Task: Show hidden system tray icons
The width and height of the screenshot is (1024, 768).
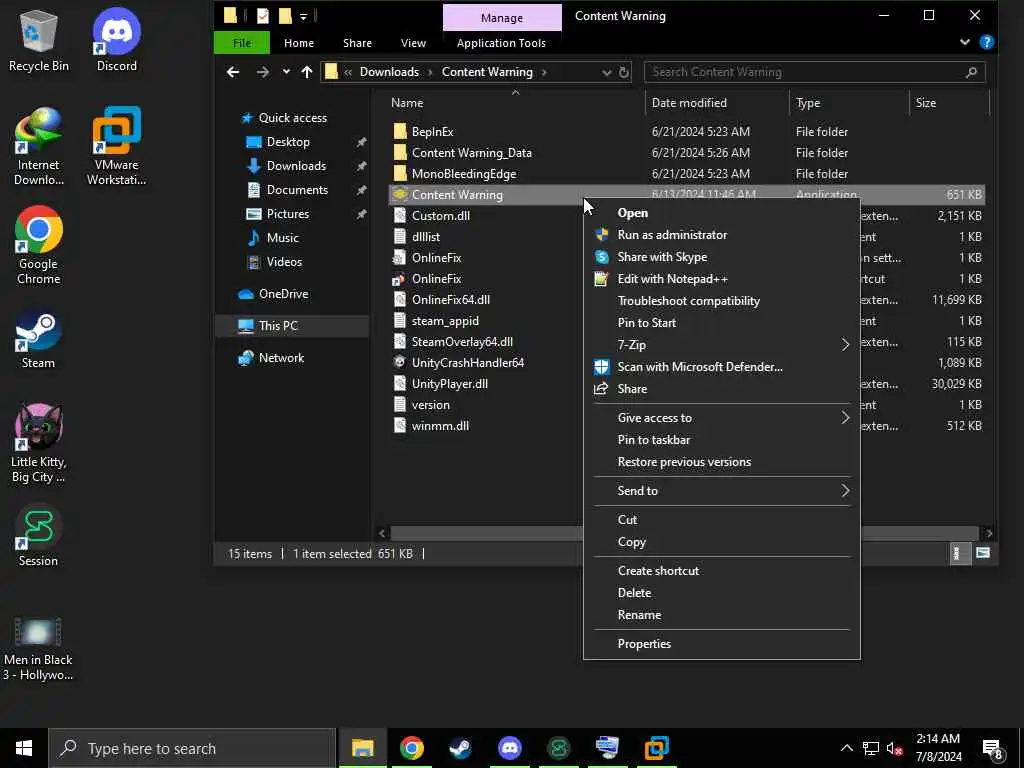Action: (x=846, y=748)
